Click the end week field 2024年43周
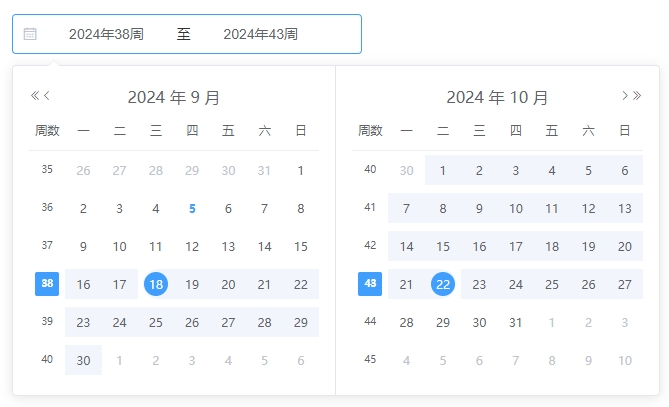The height and width of the screenshot is (407, 669). click(x=260, y=34)
